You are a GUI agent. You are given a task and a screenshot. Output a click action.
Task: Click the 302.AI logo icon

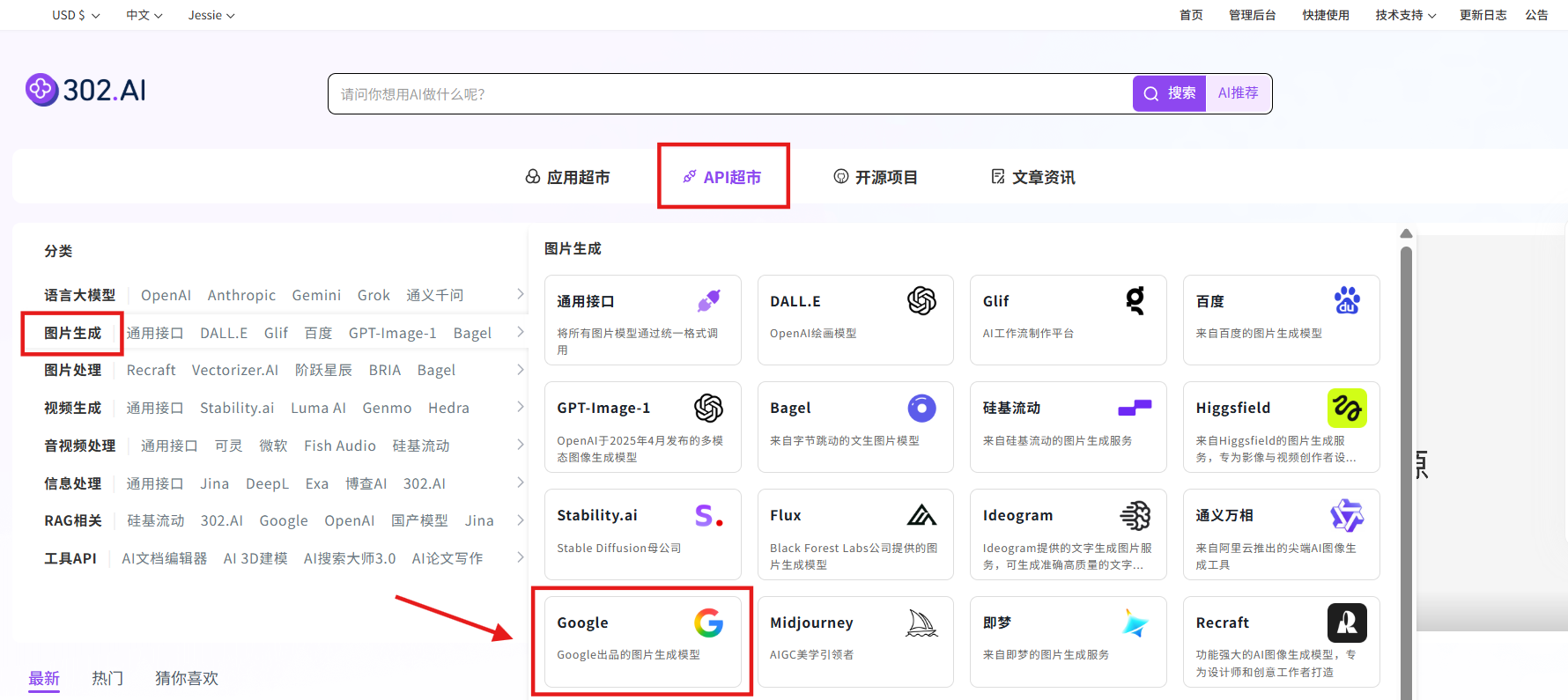click(41, 90)
